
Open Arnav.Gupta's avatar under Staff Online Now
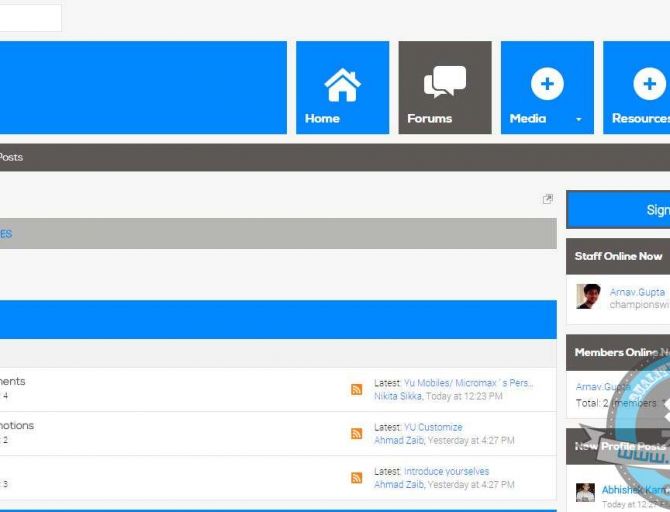pyautogui.click(x=588, y=297)
